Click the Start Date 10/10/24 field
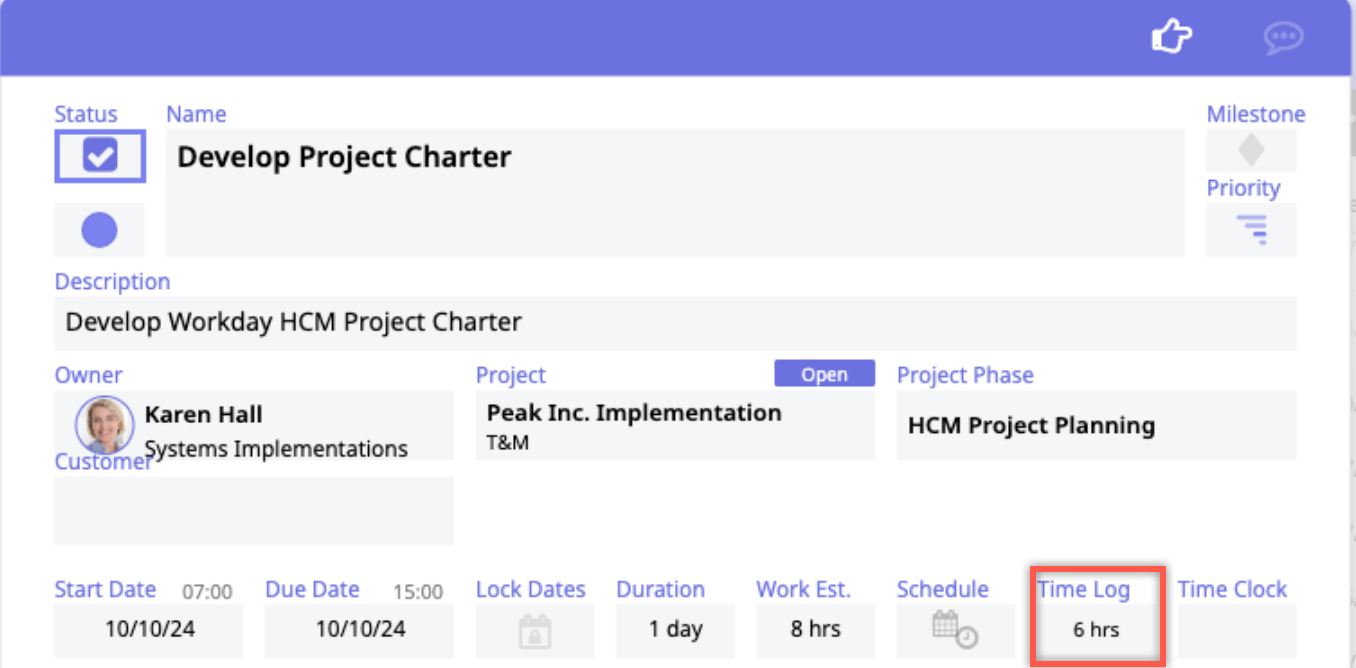 click(x=149, y=630)
